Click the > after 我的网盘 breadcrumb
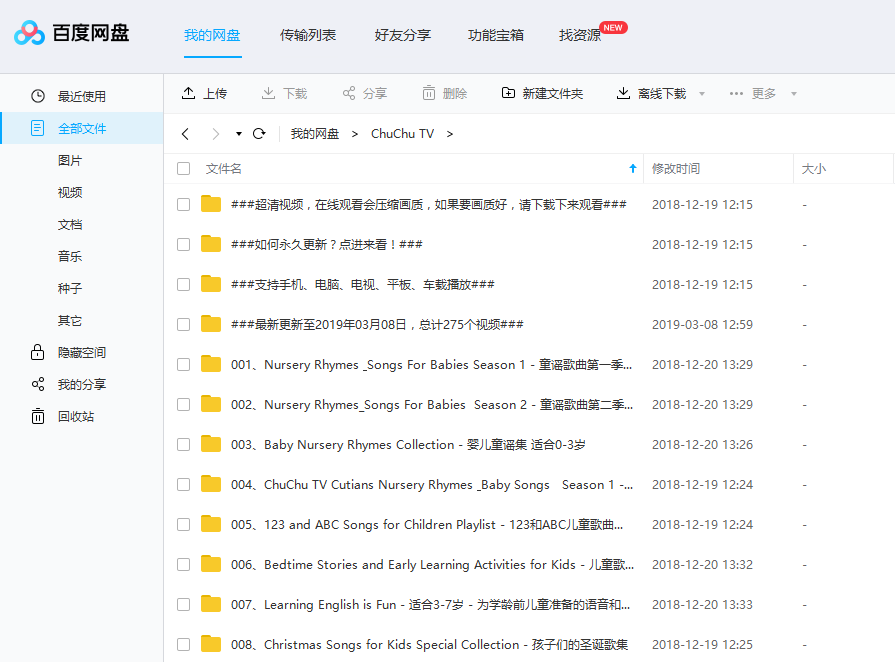Image resolution: width=895 pixels, height=662 pixels. click(355, 134)
